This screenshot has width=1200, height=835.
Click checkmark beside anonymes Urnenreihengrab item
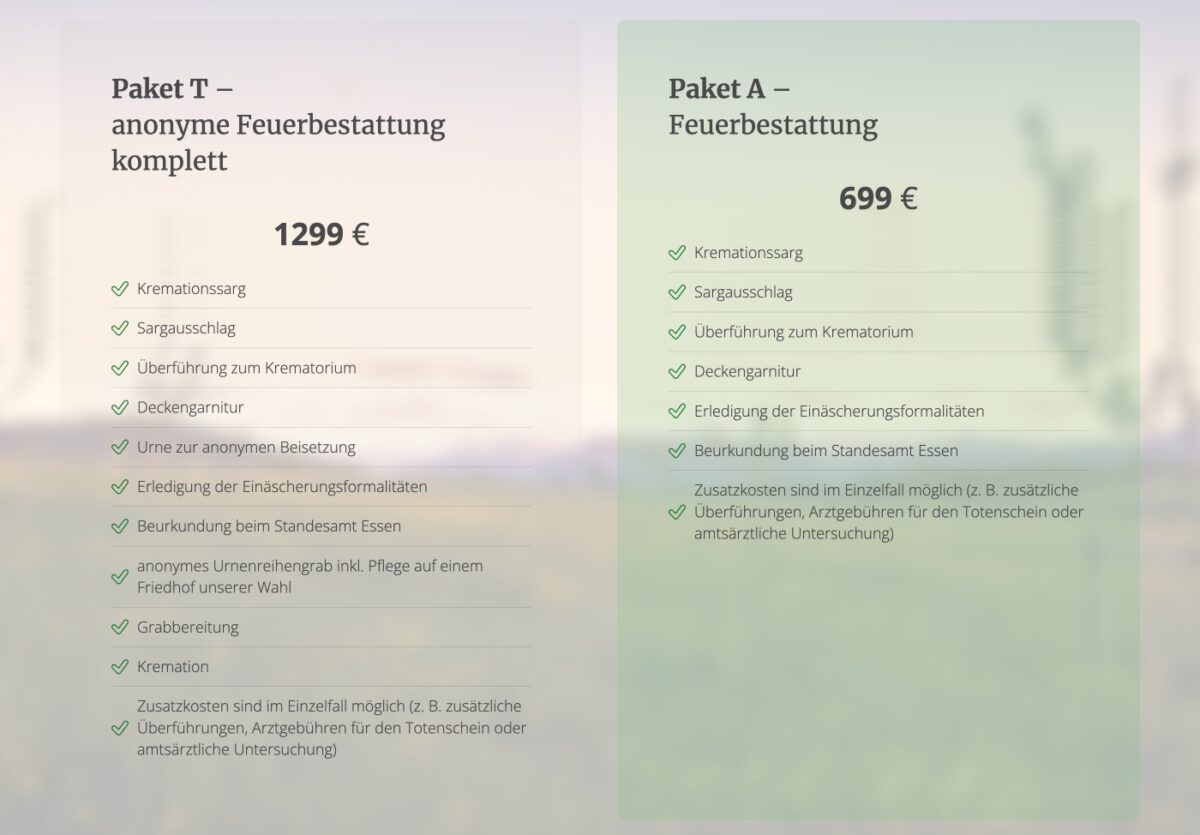(x=120, y=577)
